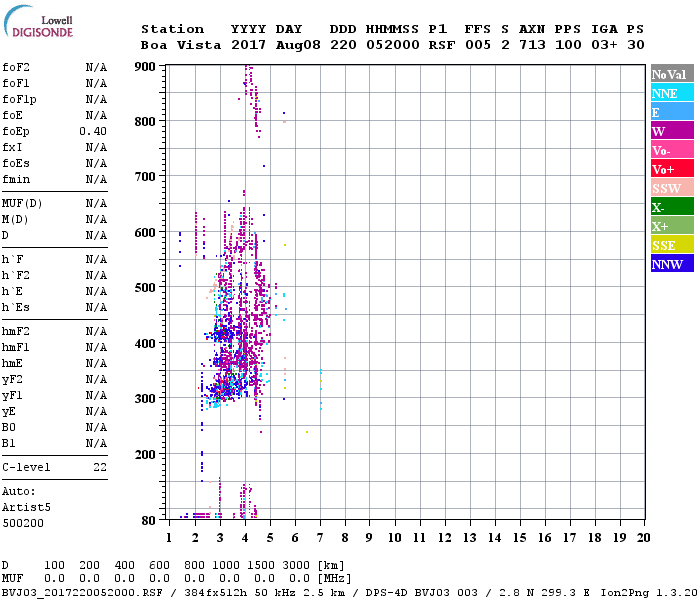Click the RSF P1 value

(442, 46)
